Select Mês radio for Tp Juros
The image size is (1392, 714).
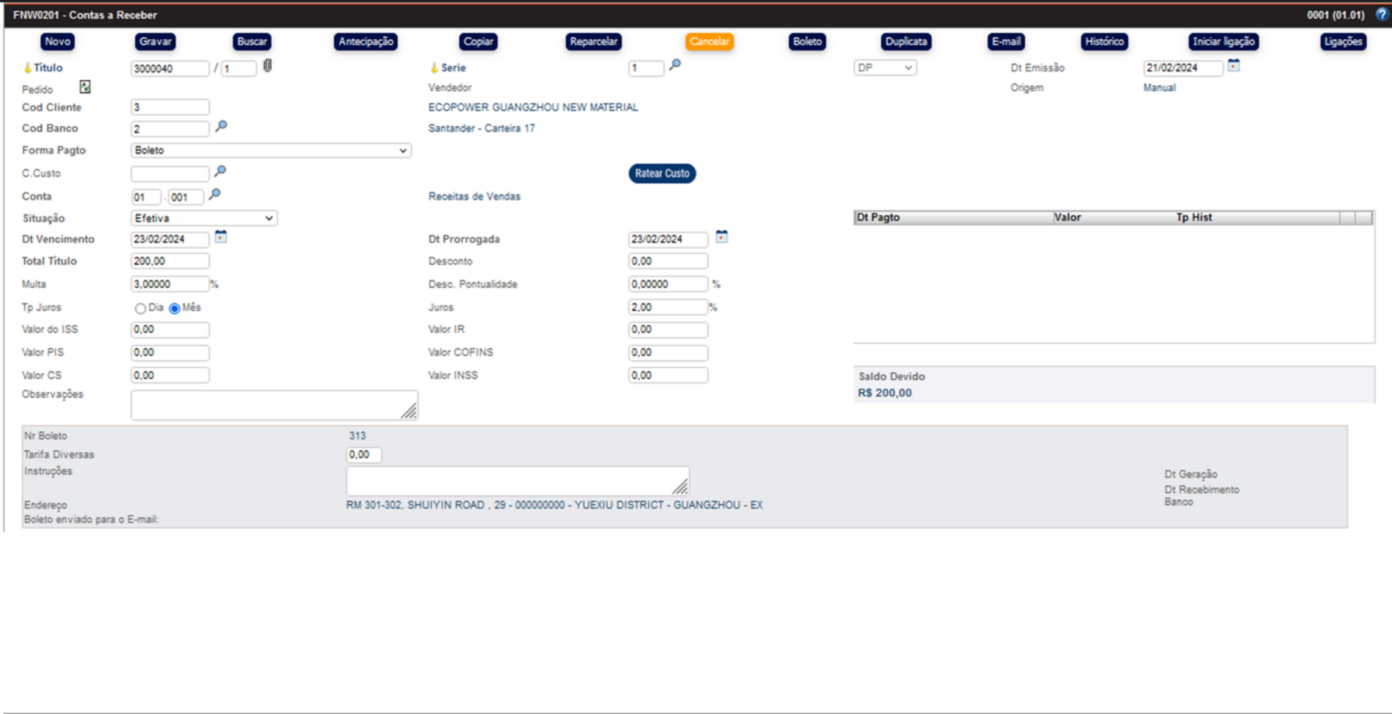pos(175,309)
